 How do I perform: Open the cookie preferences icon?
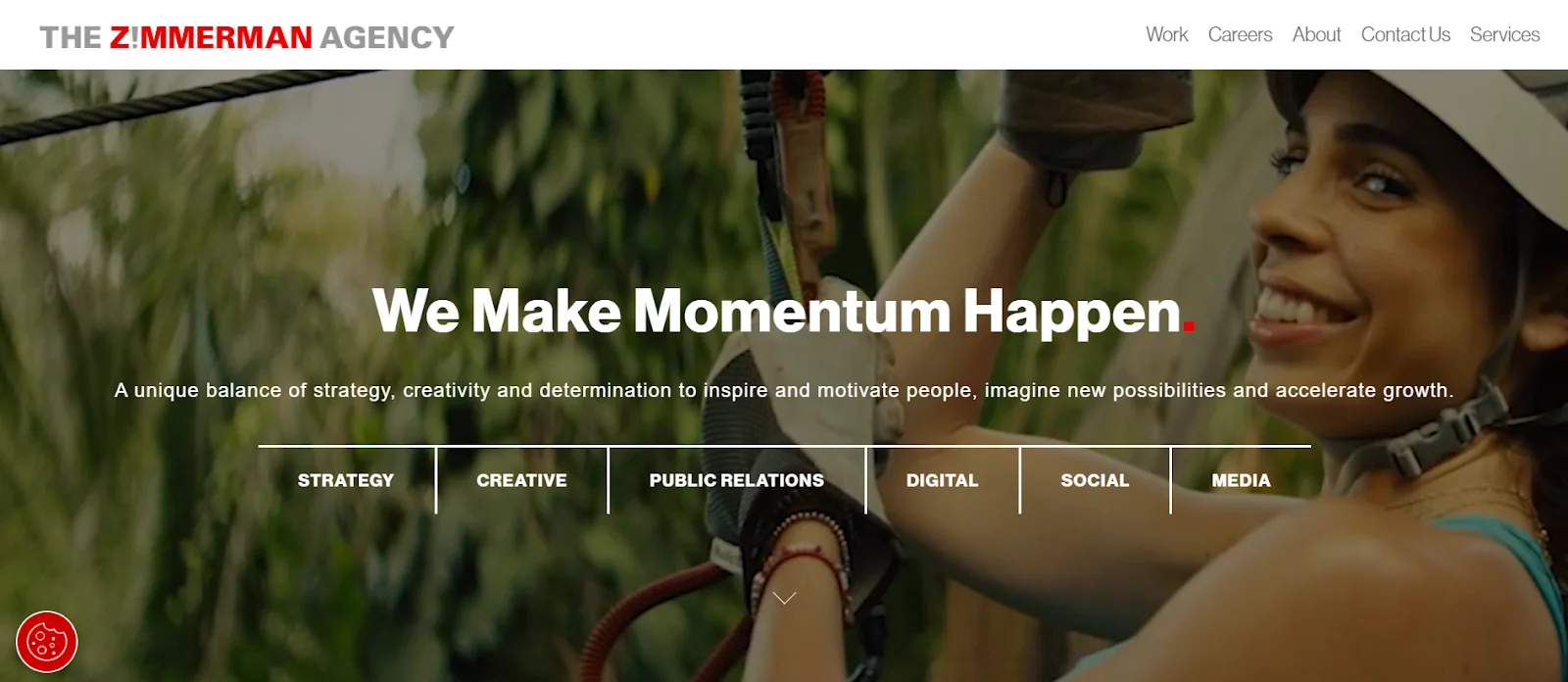[x=47, y=642]
